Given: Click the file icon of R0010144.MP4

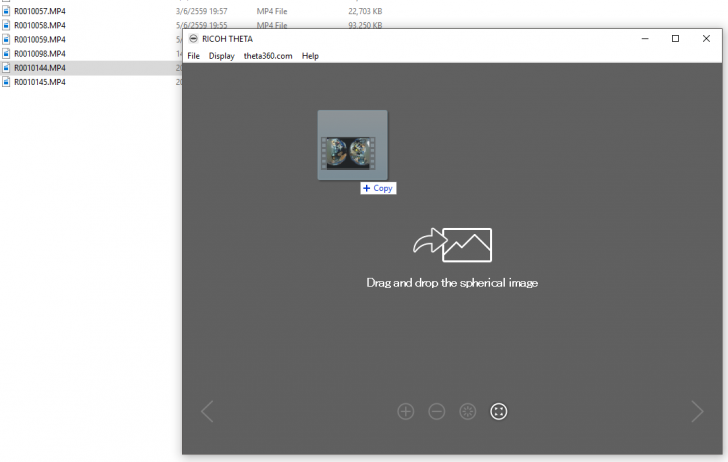Looking at the screenshot, I should (6, 68).
